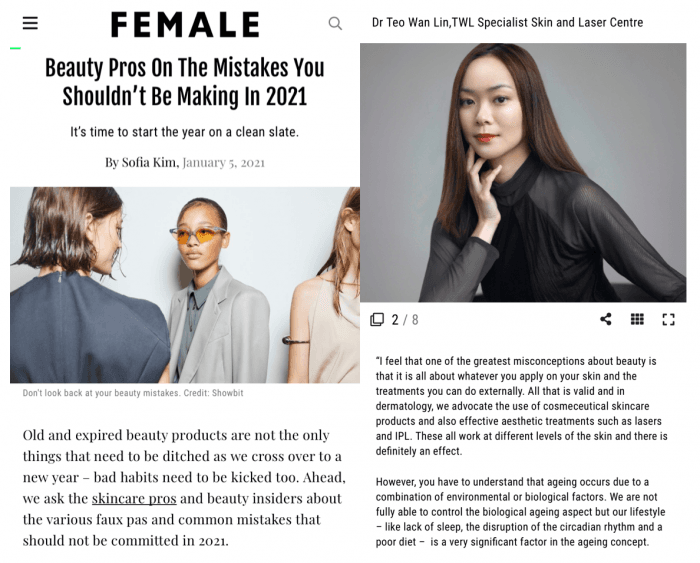The image size is (700, 563).
Task: Go to the FEMALE homepage logo
Action: [x=185, y=24]
